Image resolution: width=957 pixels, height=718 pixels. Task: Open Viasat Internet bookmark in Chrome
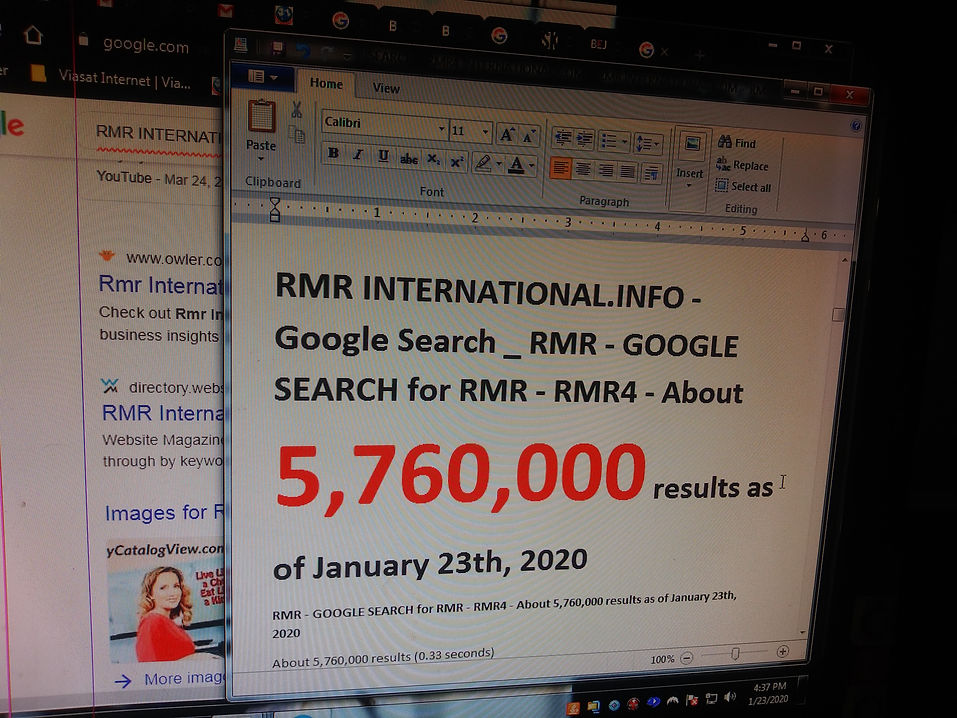tap(112, 79)
